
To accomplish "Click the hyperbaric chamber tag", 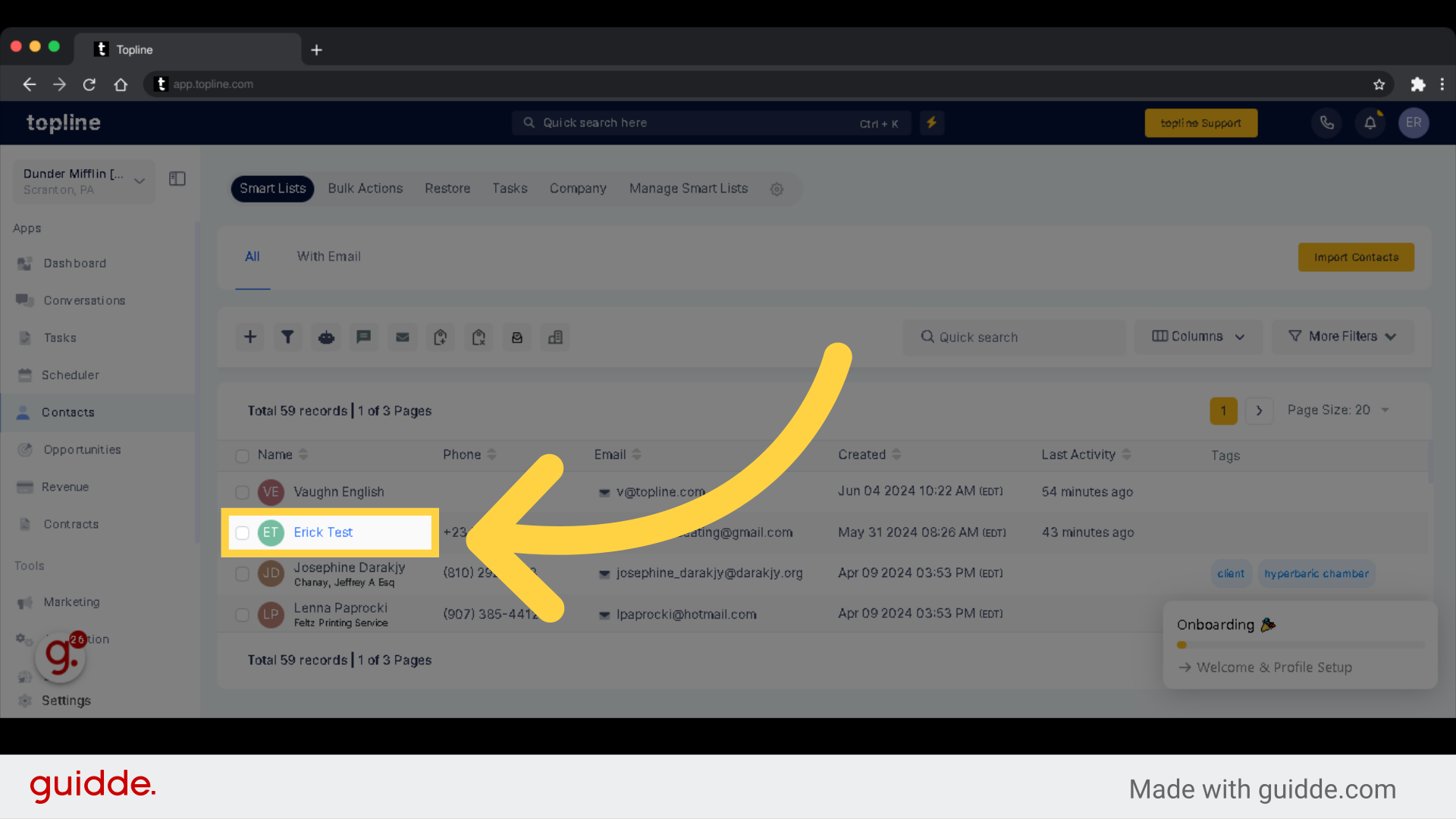I will click(x=1316, y=574).
